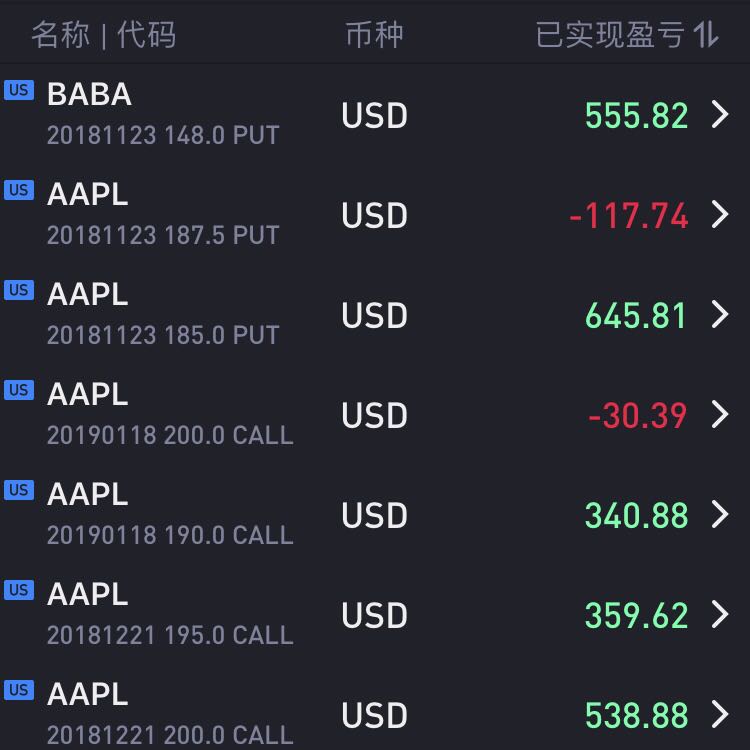Image resolution: width=750 pixels, height=750 pixels.
Task: Click the US badge for AAPL 190.0 CALL
Action: (x=19, y=490)
